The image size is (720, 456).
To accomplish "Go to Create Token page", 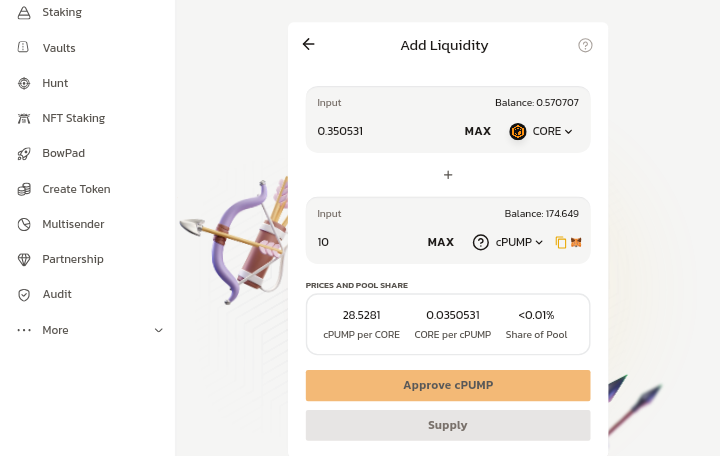I will tap(76, 189).
